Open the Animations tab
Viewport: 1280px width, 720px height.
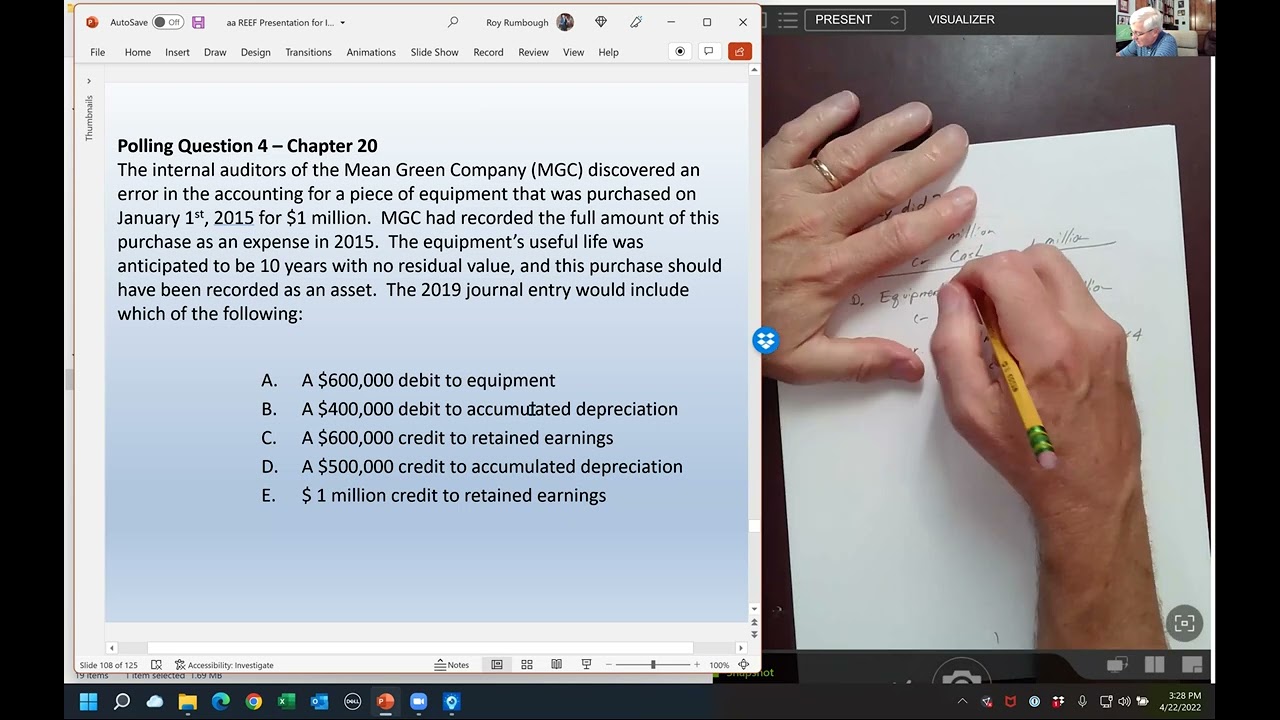click(x=371, y=52)
